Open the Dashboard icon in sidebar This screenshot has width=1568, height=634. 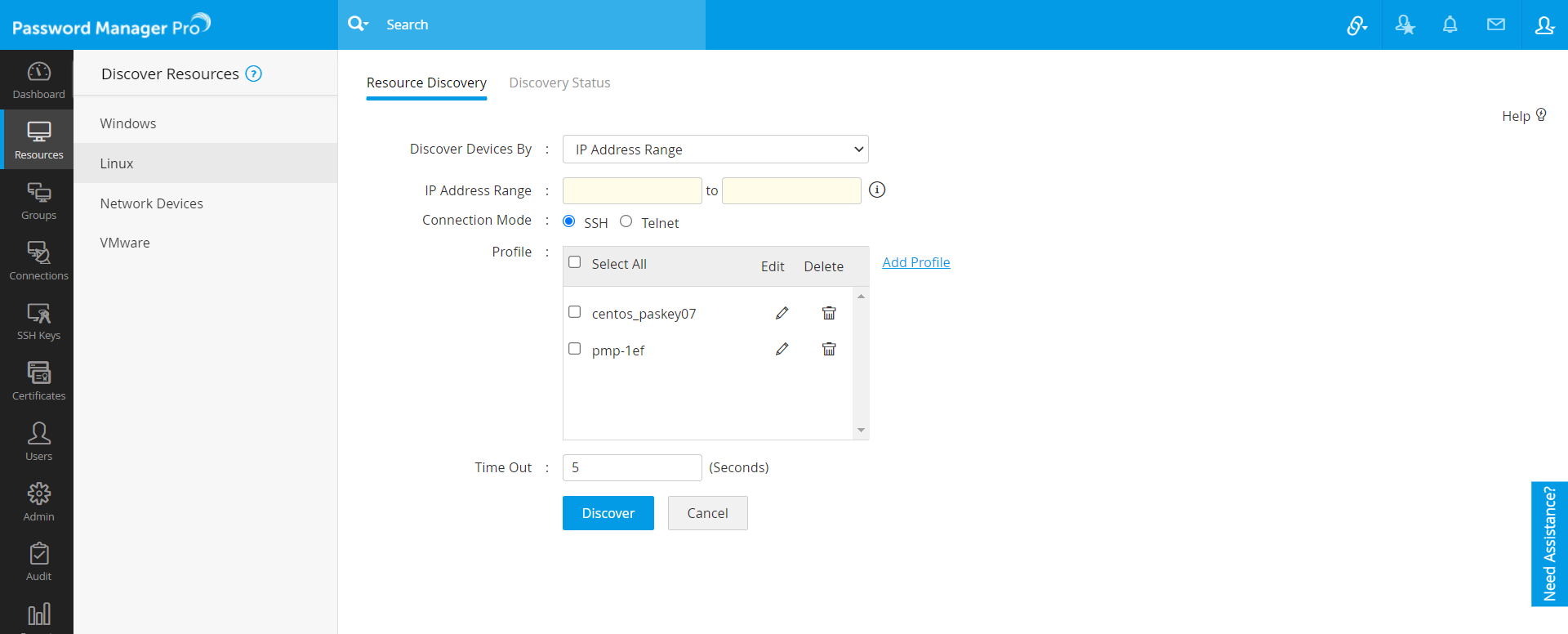(38, 72)
